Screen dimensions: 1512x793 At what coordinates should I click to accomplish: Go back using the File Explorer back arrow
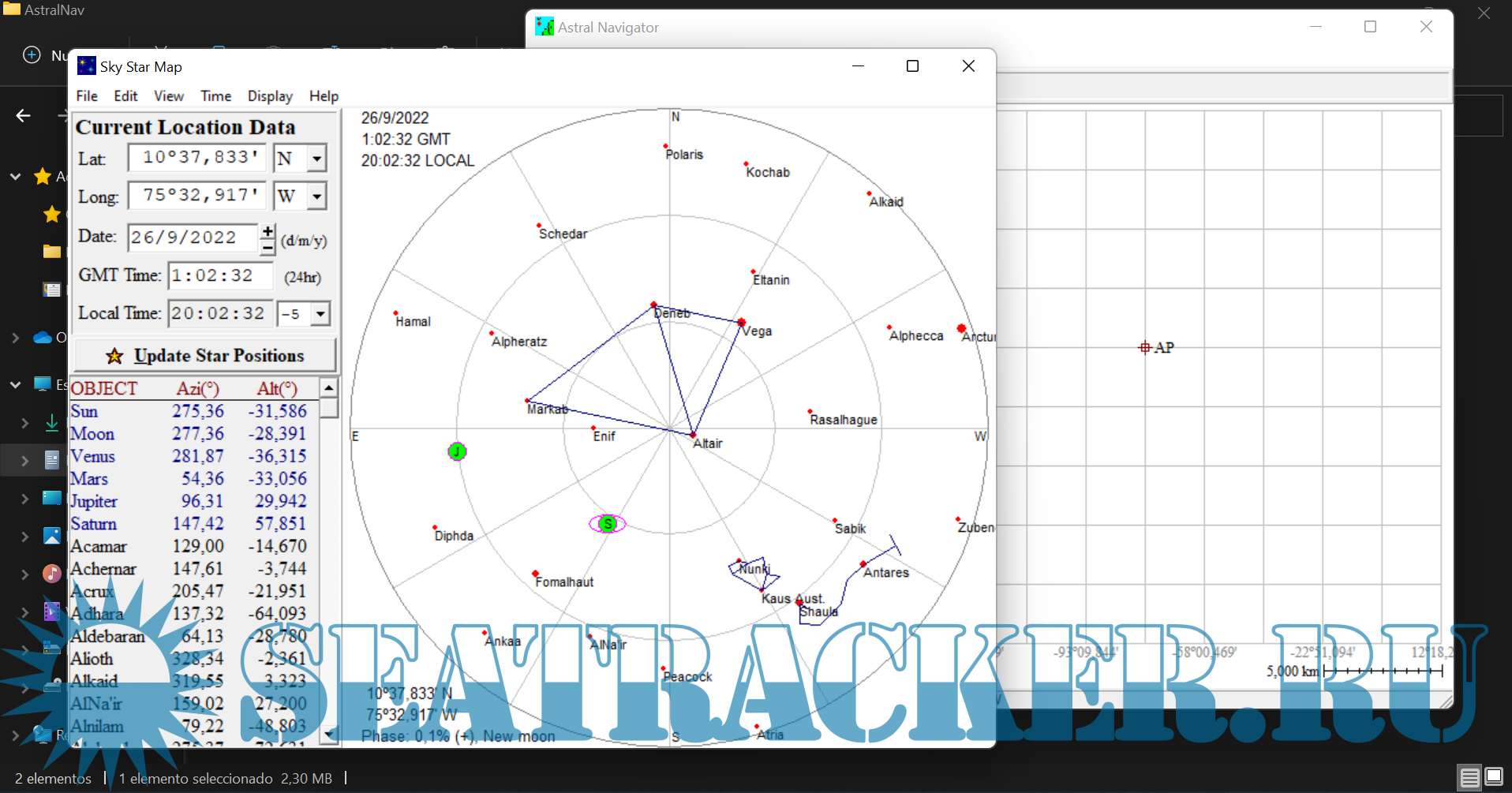pyautogui.click(x=24, y=116)
